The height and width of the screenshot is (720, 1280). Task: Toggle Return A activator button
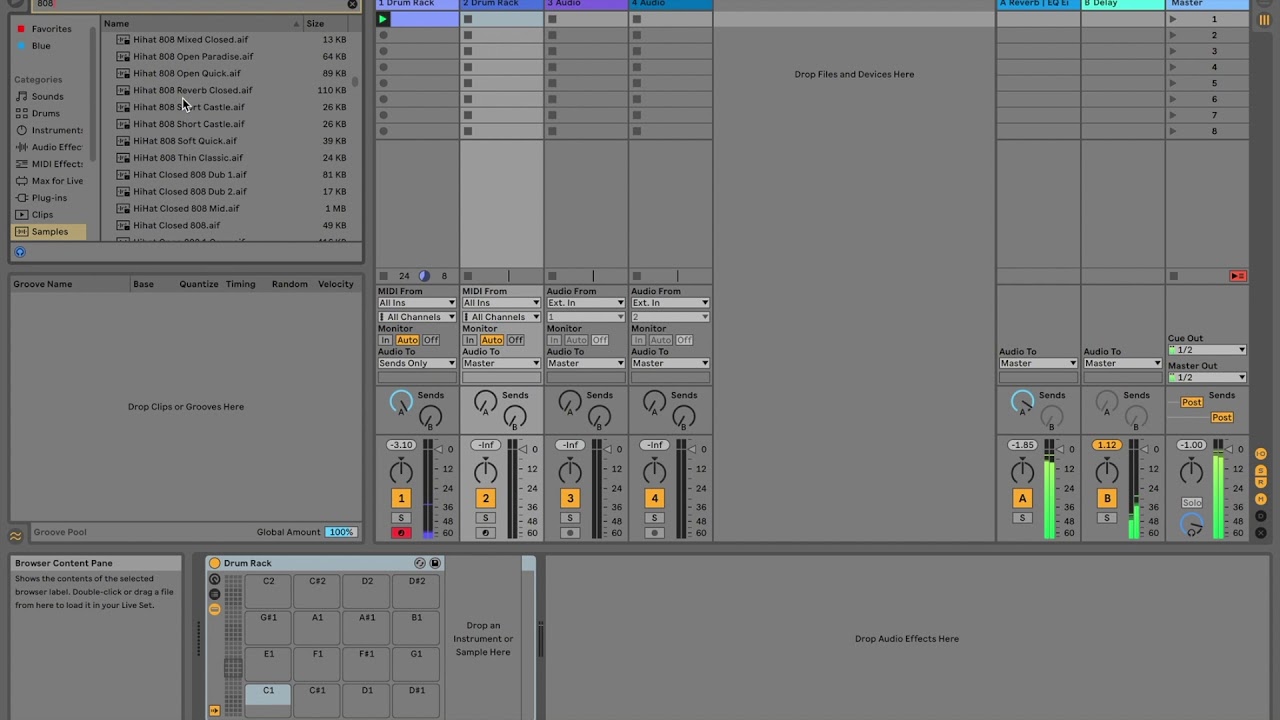click(x=1022, y=498)
